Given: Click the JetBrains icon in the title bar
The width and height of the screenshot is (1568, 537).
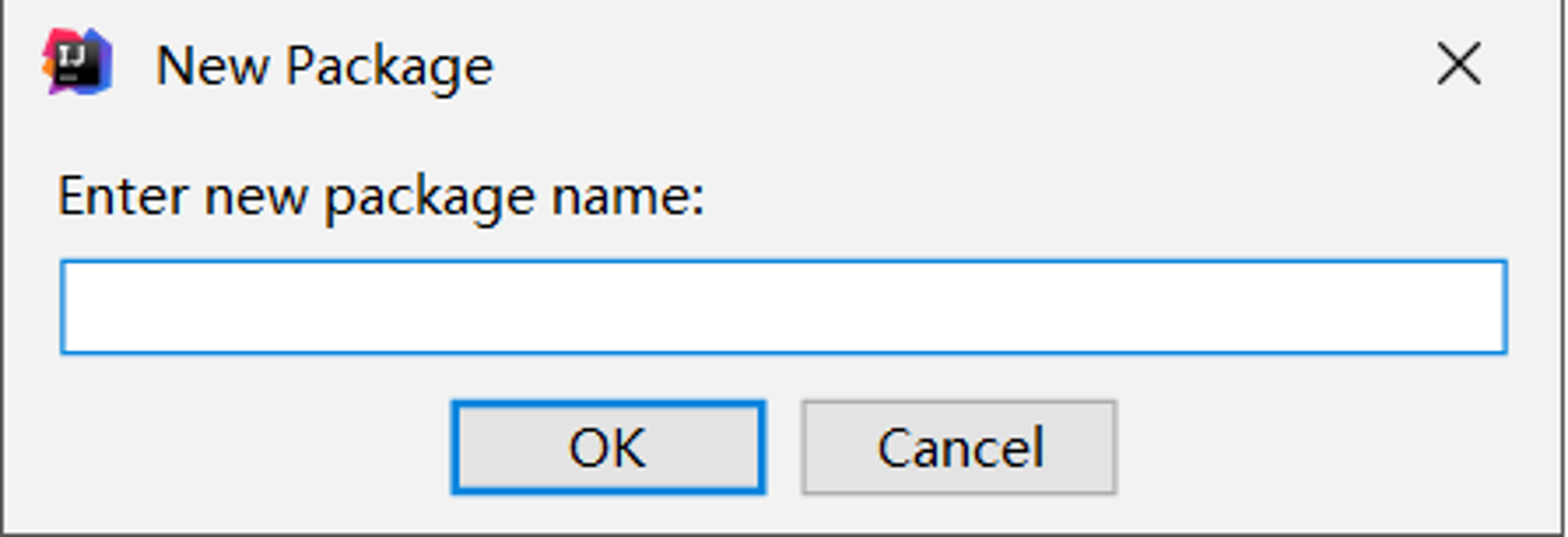Looking at the screenshot, I should [77, 63].
